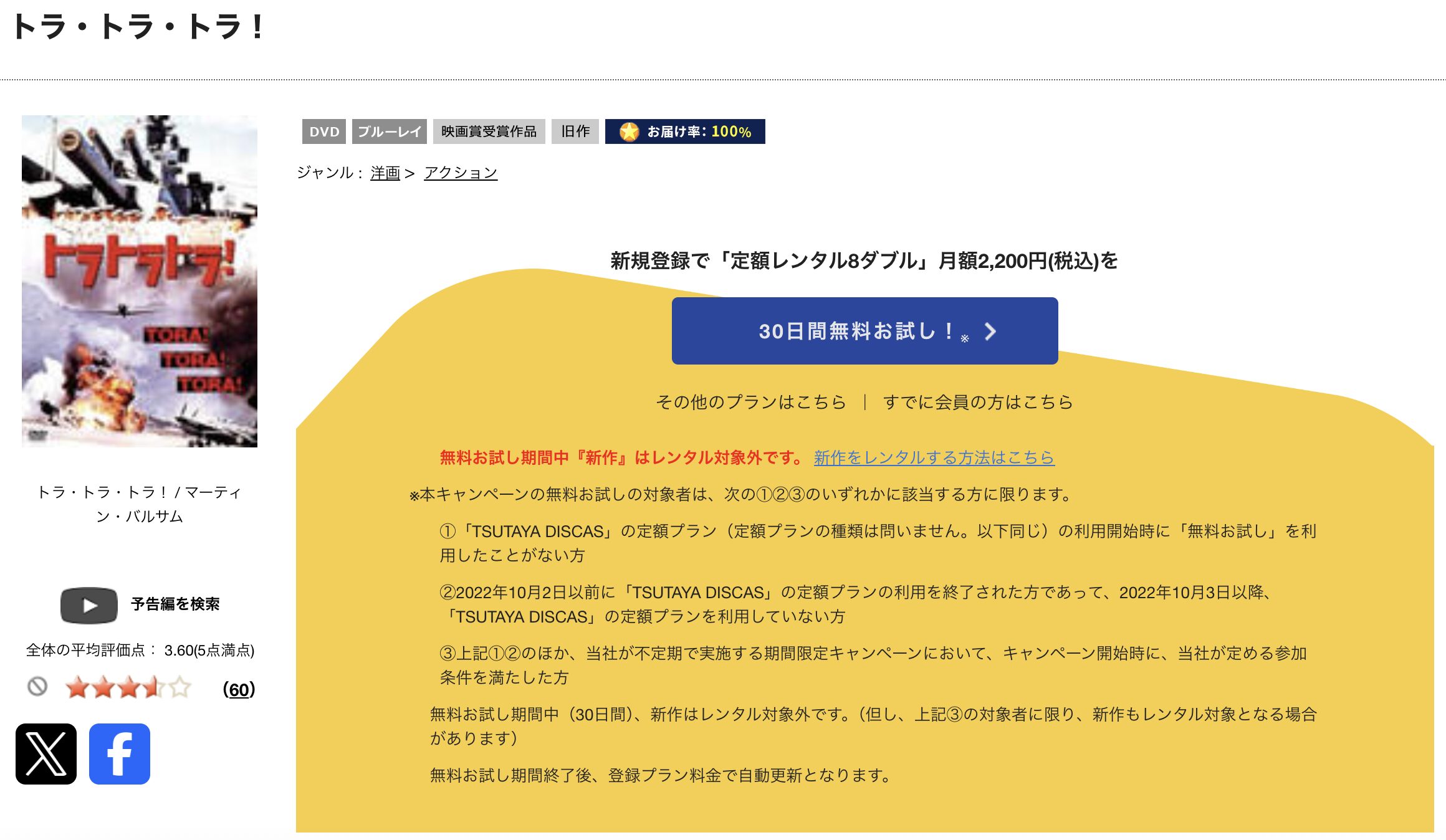Click the star rating bar
The height and width of the screenshot is (840, 1446).
128,688
